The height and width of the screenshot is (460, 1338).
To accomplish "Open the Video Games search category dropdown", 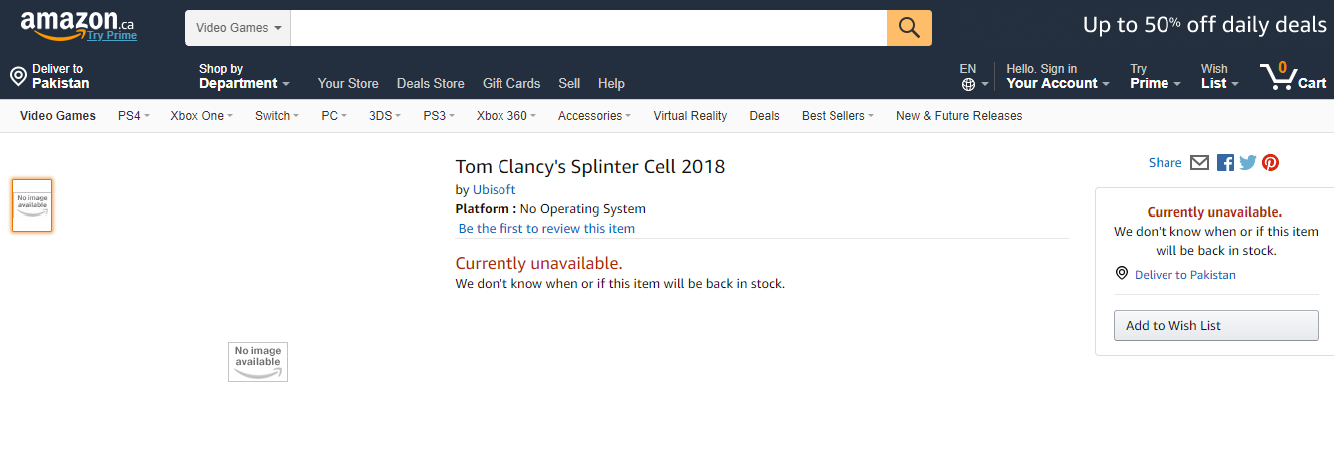I will click(x=238, y=28).
